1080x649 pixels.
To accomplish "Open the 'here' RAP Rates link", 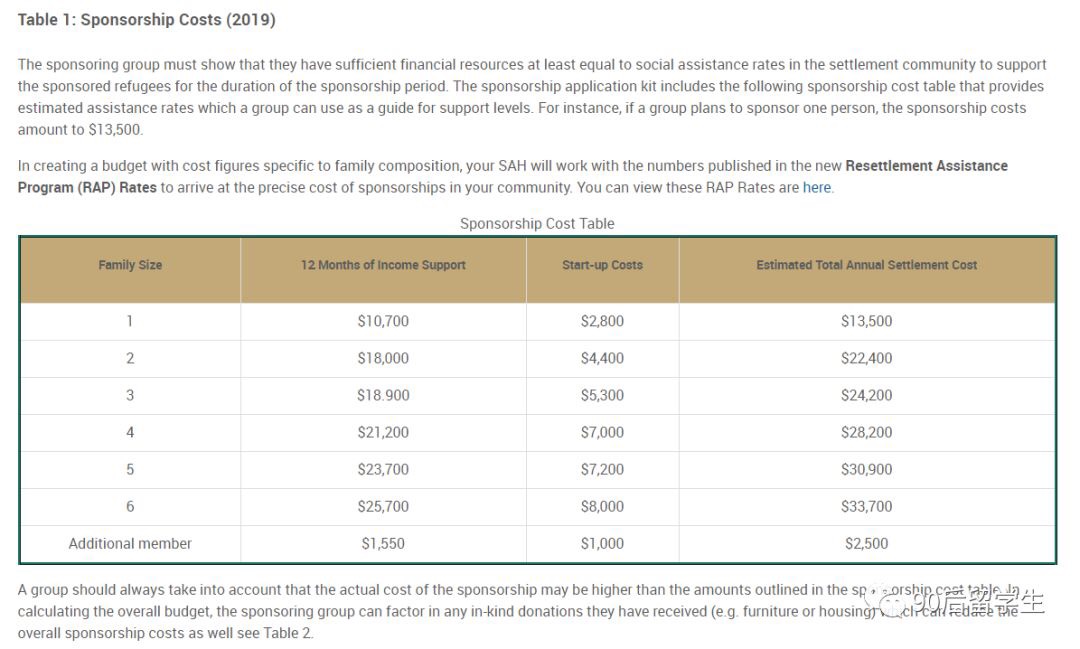I will coord(817,187).
